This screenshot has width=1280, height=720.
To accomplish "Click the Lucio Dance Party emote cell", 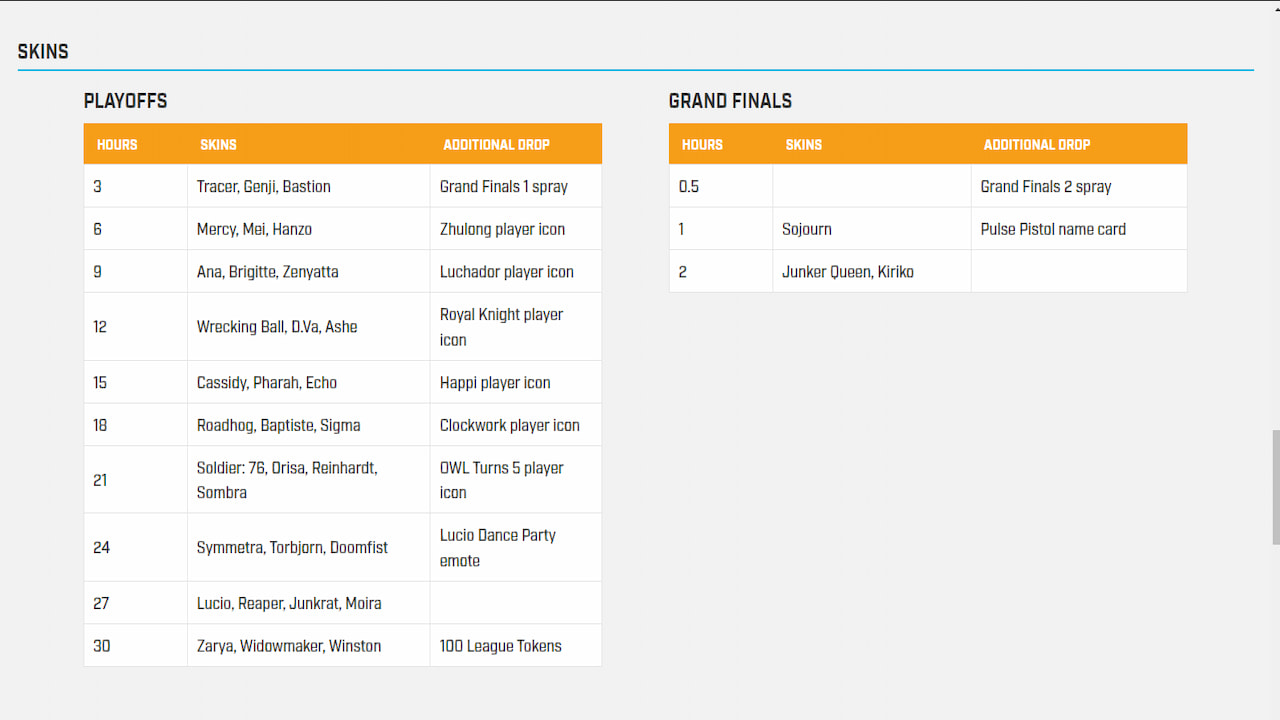I will pos(497,548).
